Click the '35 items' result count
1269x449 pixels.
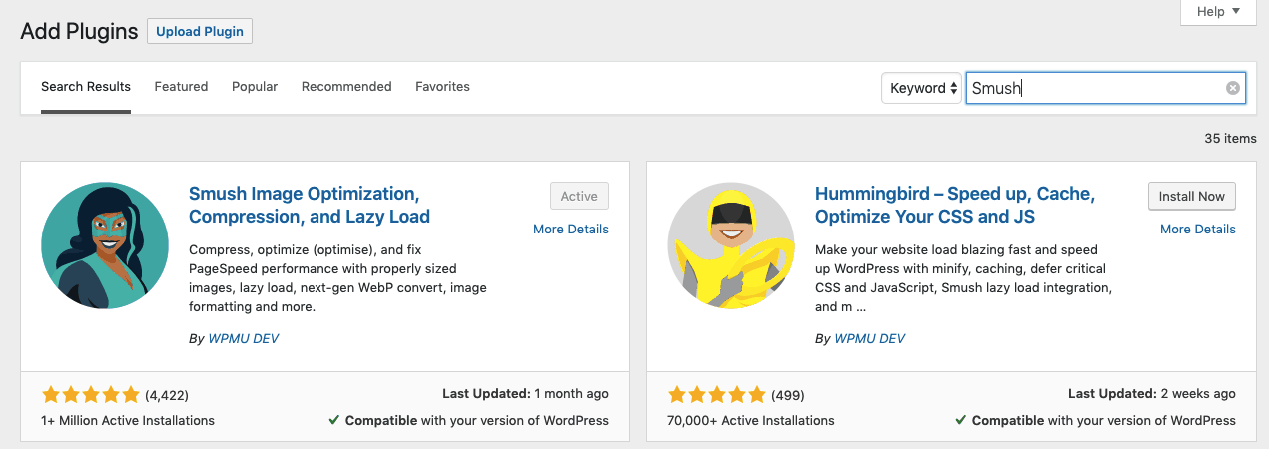click(1230, 139)
